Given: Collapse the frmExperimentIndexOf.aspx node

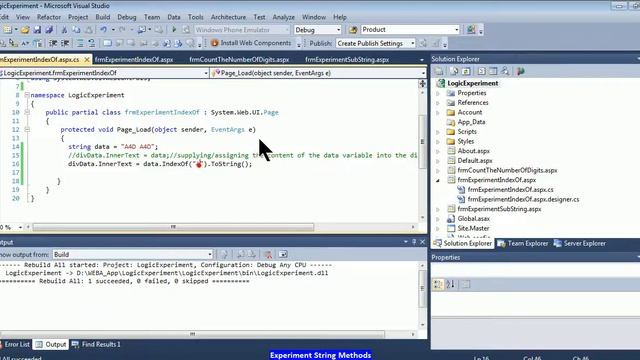Looking at the screenshot, I should click(438, 180).
